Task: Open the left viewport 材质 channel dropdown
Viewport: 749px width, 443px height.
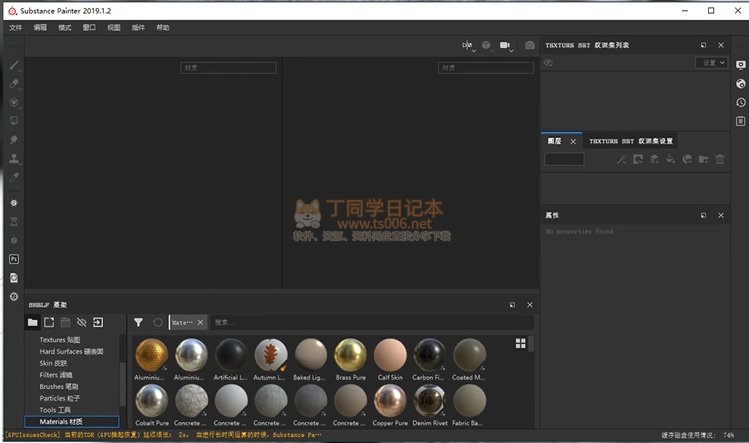Action: tap(228, 68)
